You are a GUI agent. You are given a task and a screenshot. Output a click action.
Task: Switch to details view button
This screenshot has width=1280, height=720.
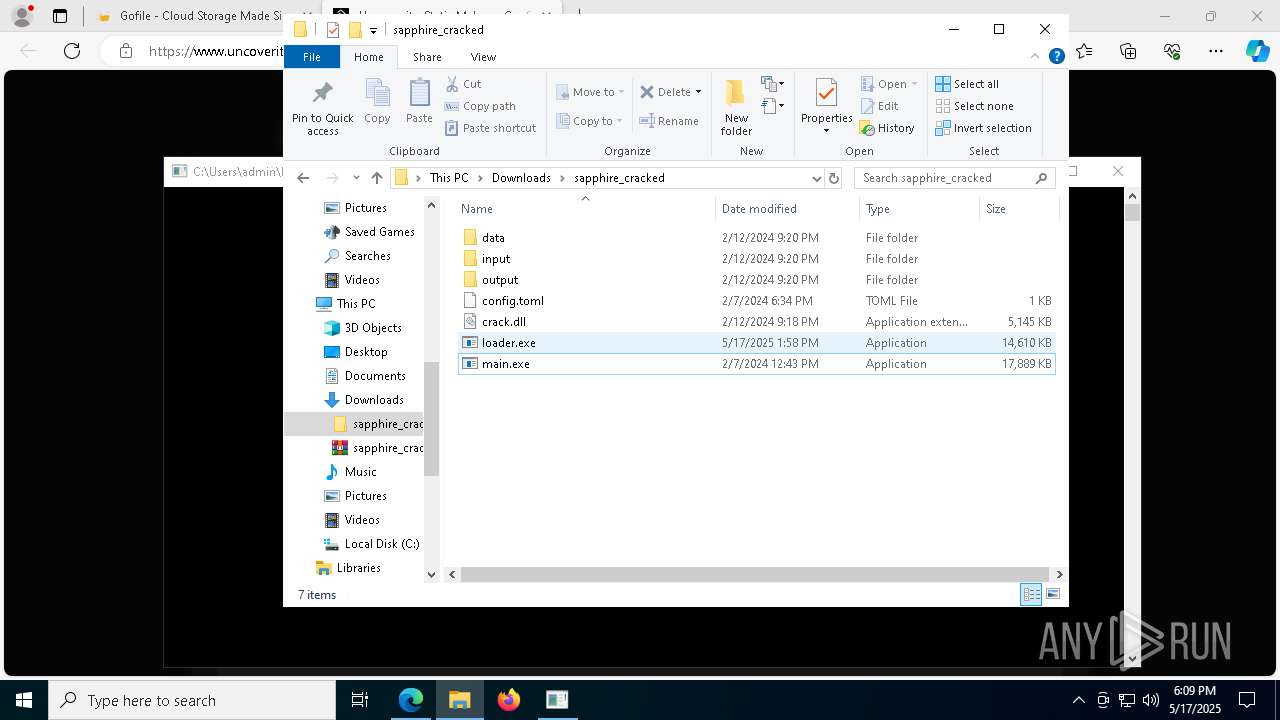click(1031, 594)
